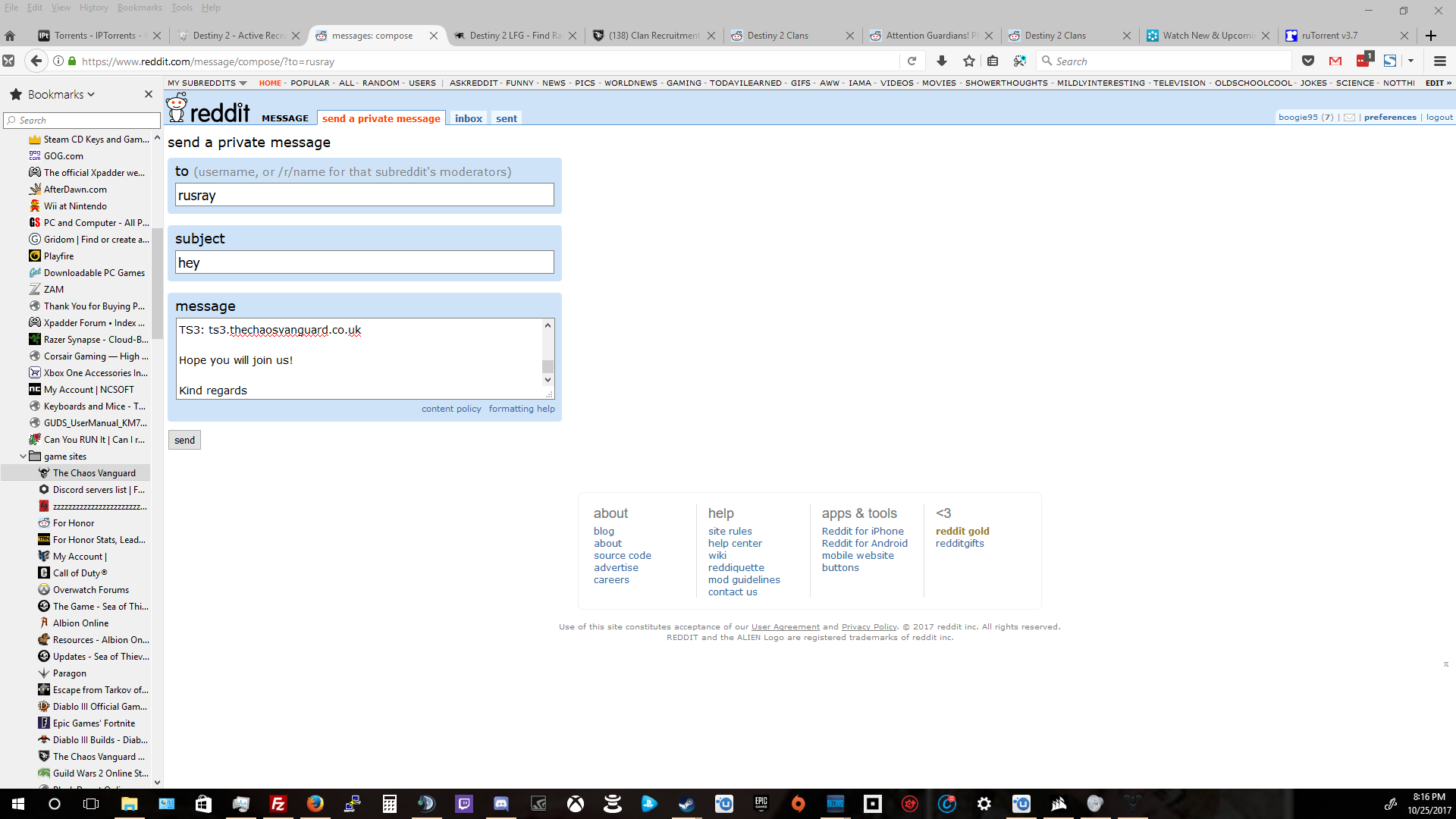The height and width of the screenshot is (819, 1456).
Task: Click the message box scrollbar down arrow
Action: [548, 380]
